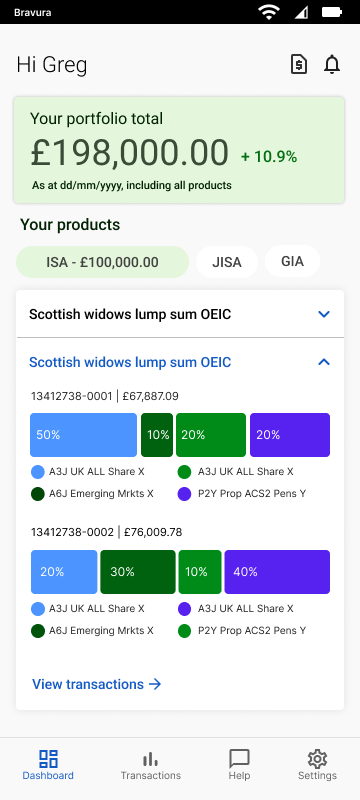Switch to the GIA product tab

[292, 262]
